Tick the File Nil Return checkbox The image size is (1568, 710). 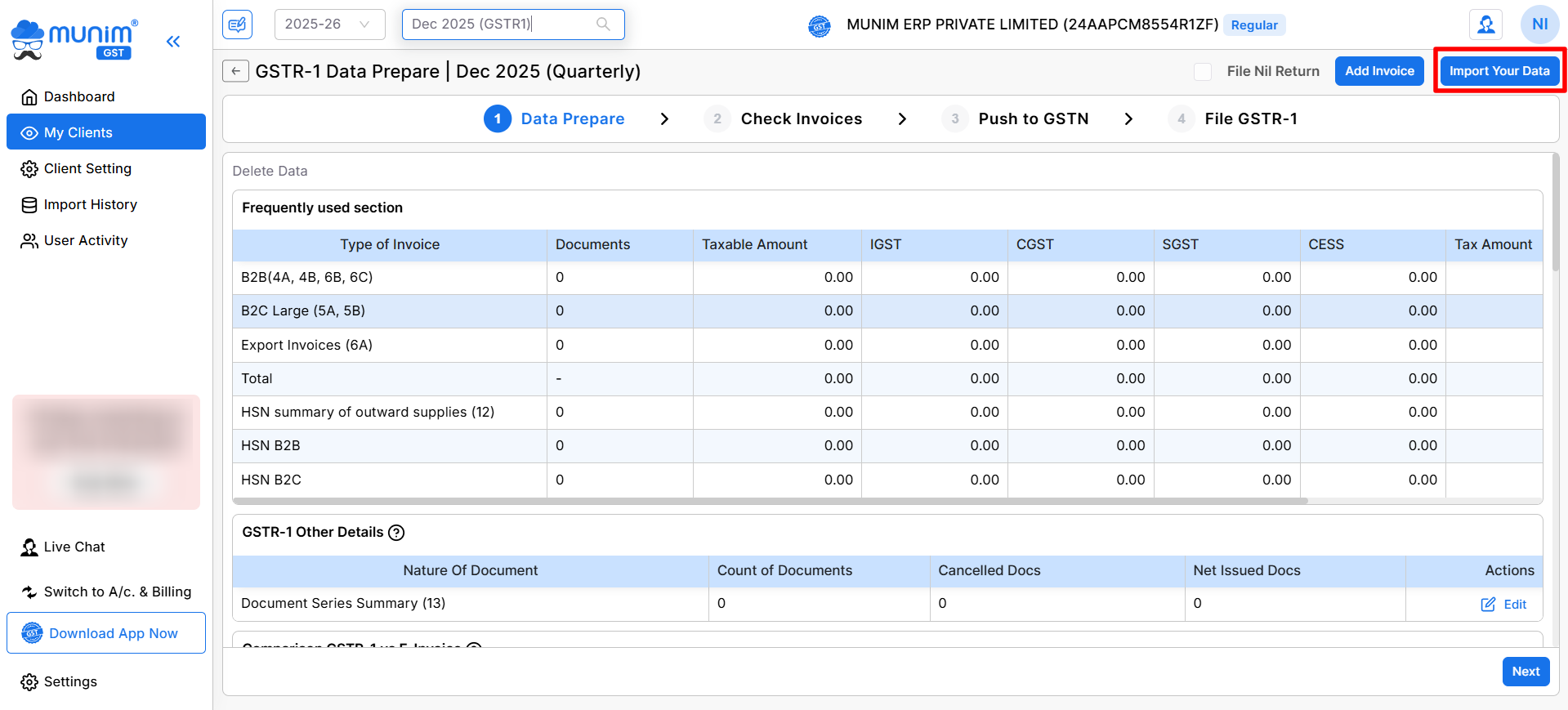click(x=1203, y=72)
